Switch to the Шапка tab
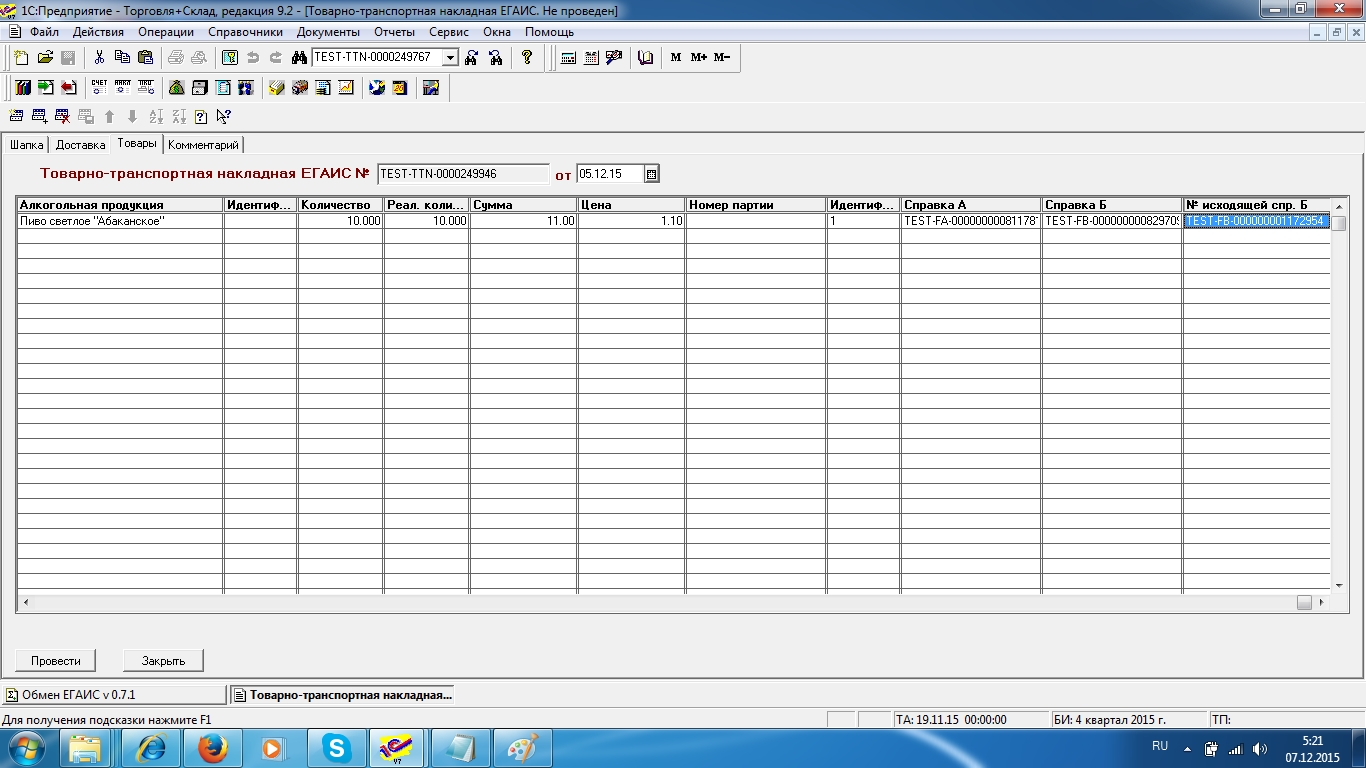Image resolution: width=1366 pixels, height=768 pixels. pyautogui.click(x=26, y=145)
